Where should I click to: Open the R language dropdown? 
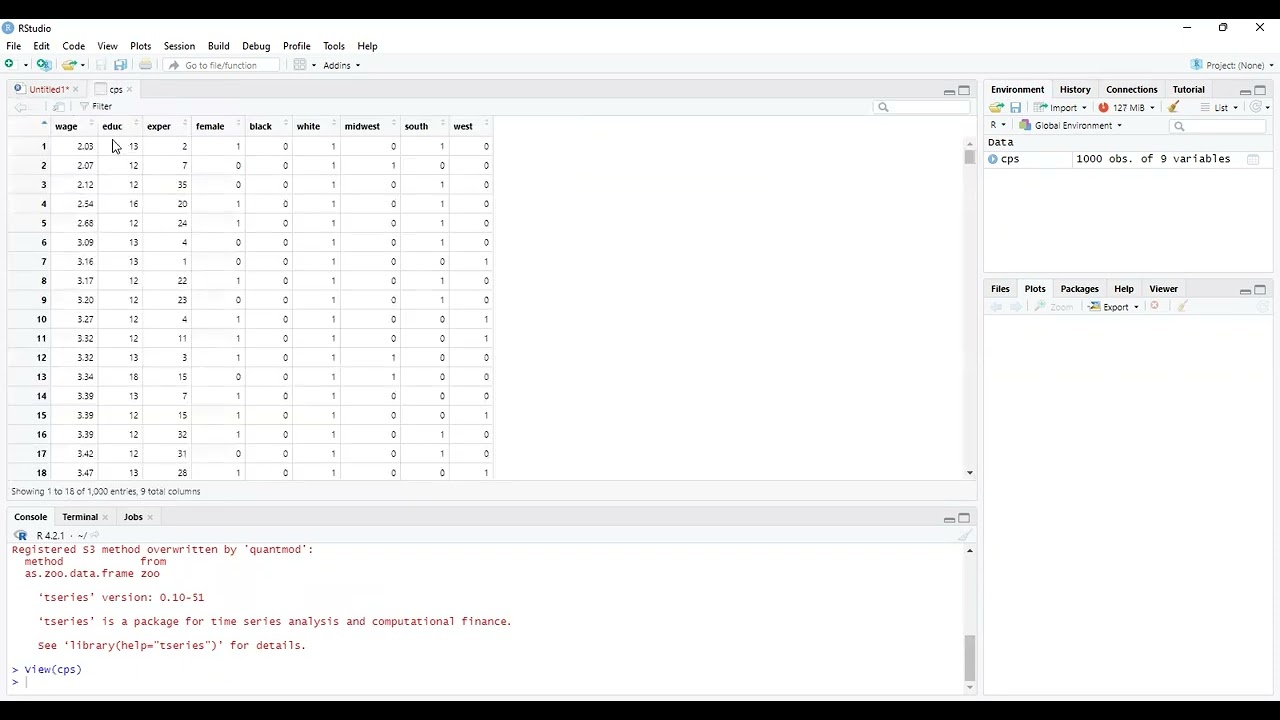[998, 126]
